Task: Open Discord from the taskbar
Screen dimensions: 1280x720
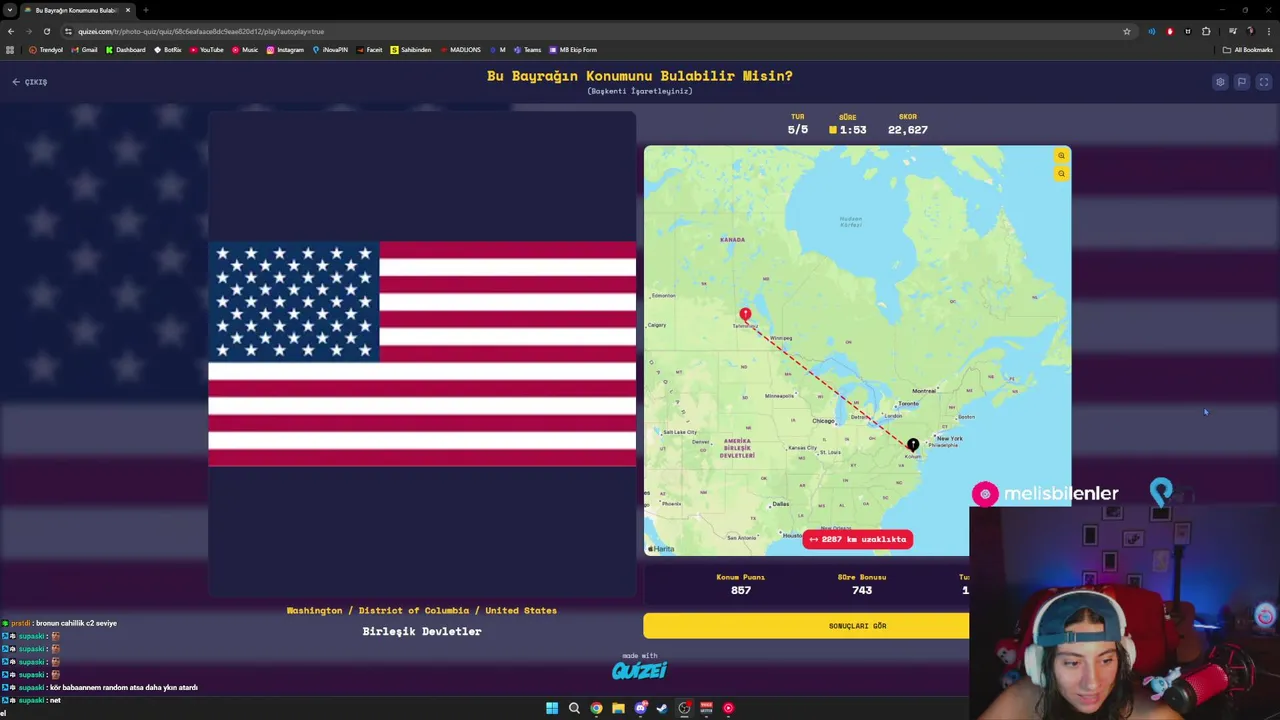Action: click(x=640, y=708)
